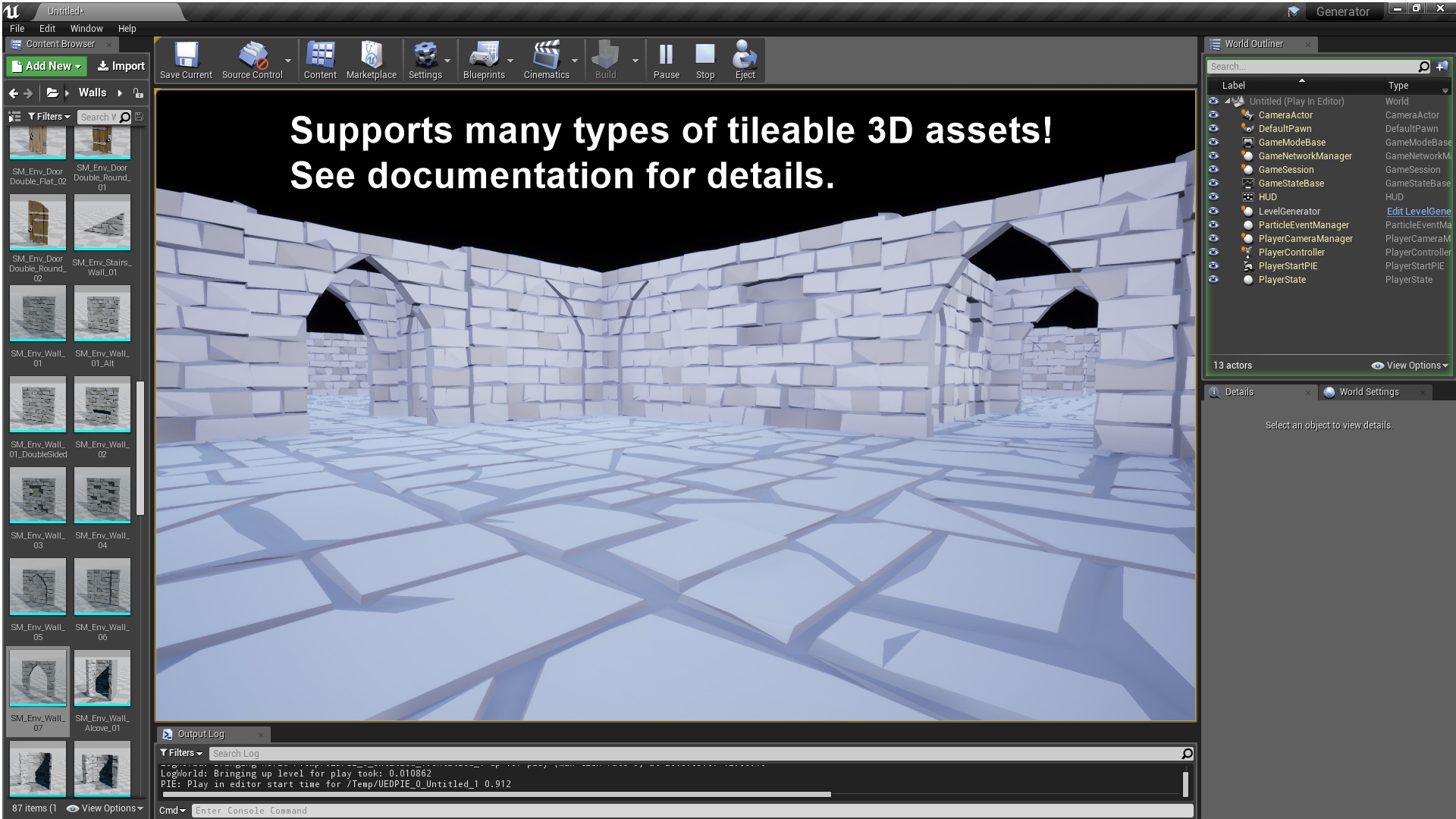Click the Import button in Content Browser
This screenshot has height=819, width=1456.
click(120, 66)
